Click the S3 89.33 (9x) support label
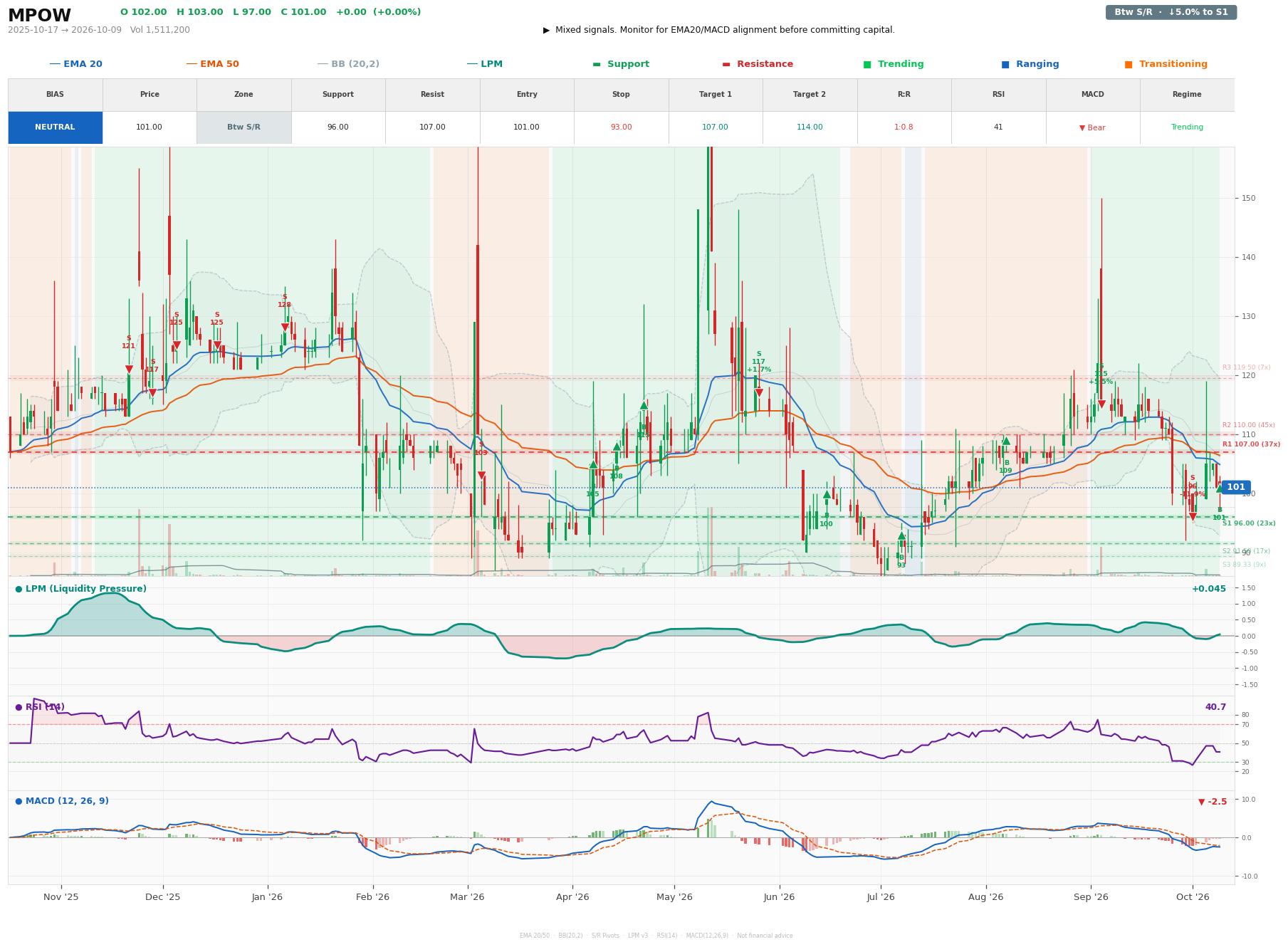1288x947 pixels. click(x=1244, y=565)
